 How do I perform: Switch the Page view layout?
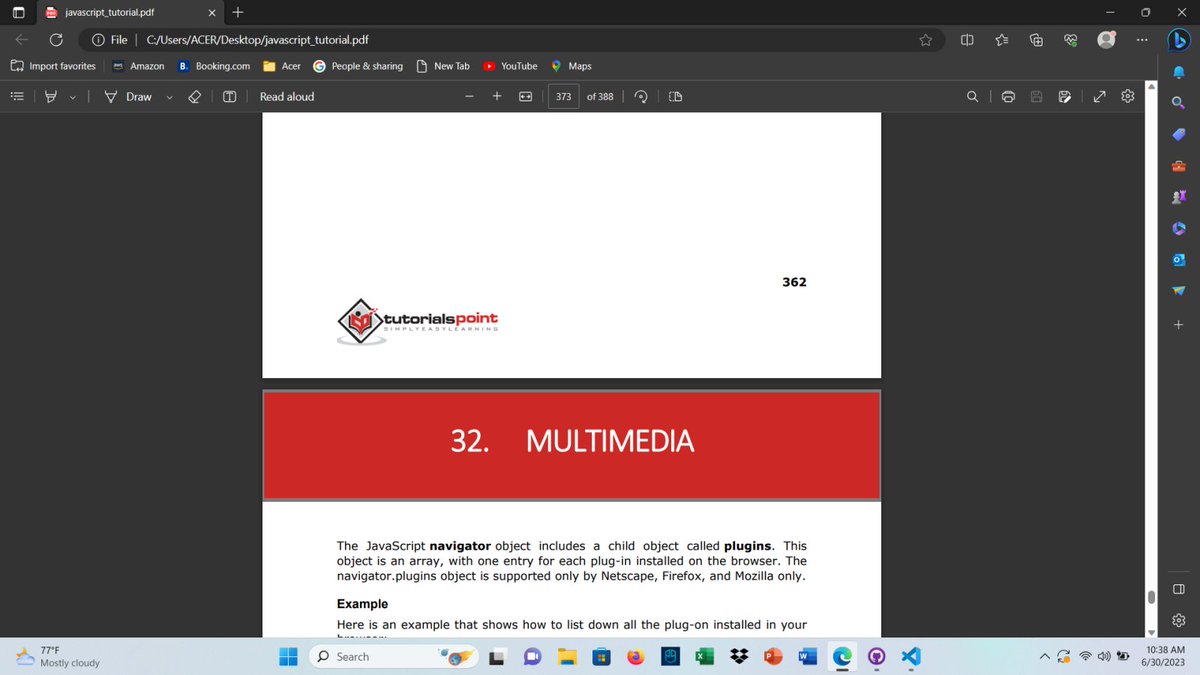(675, 97)
